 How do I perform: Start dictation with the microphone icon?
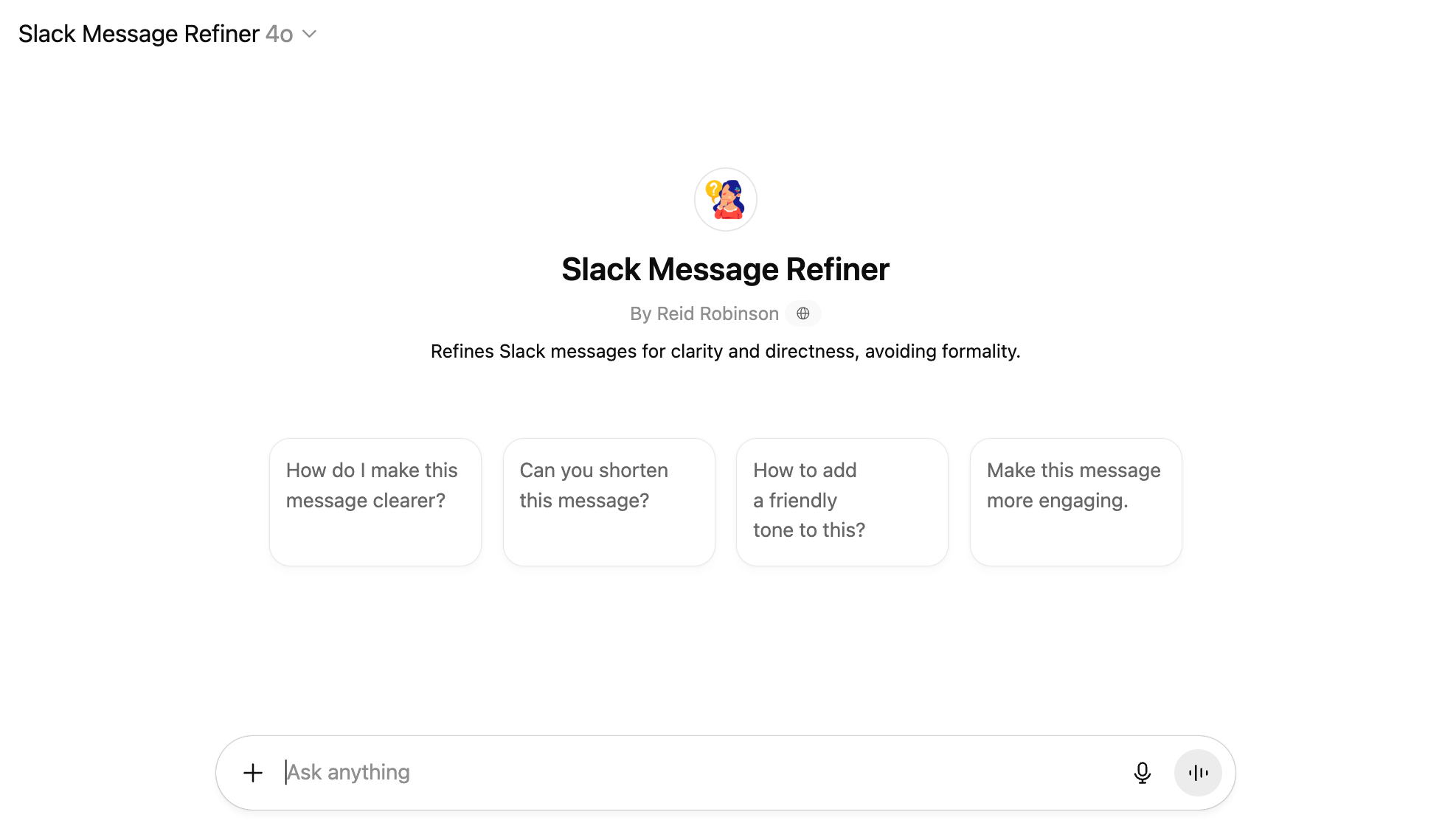[x=1142, y=772]
